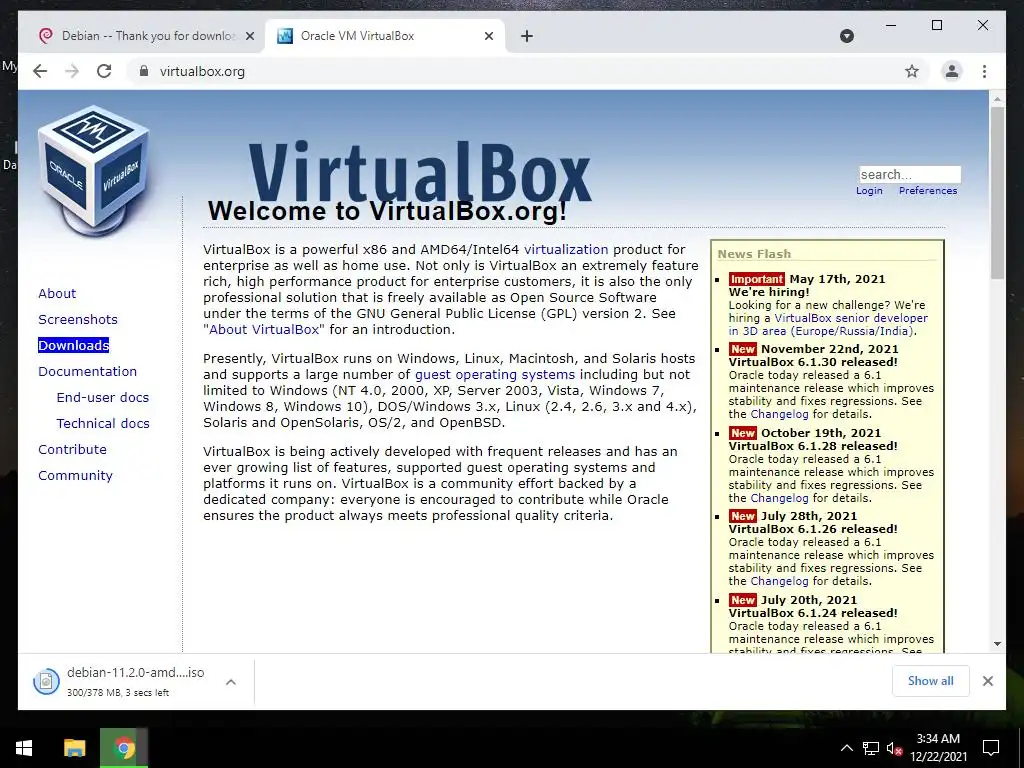This screenshot has width=1024, height=768.
Task: Open the Screenshots page
Action: tap(78, 319)
